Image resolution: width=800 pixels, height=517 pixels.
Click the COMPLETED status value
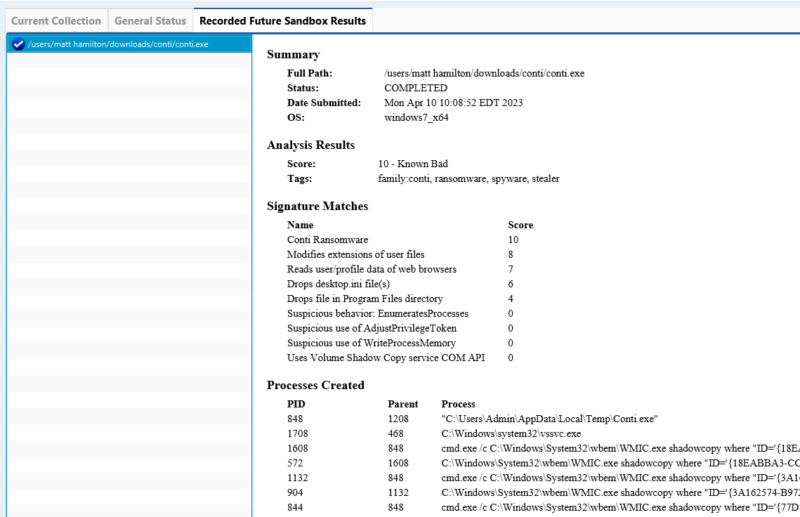tap(416, 88)
